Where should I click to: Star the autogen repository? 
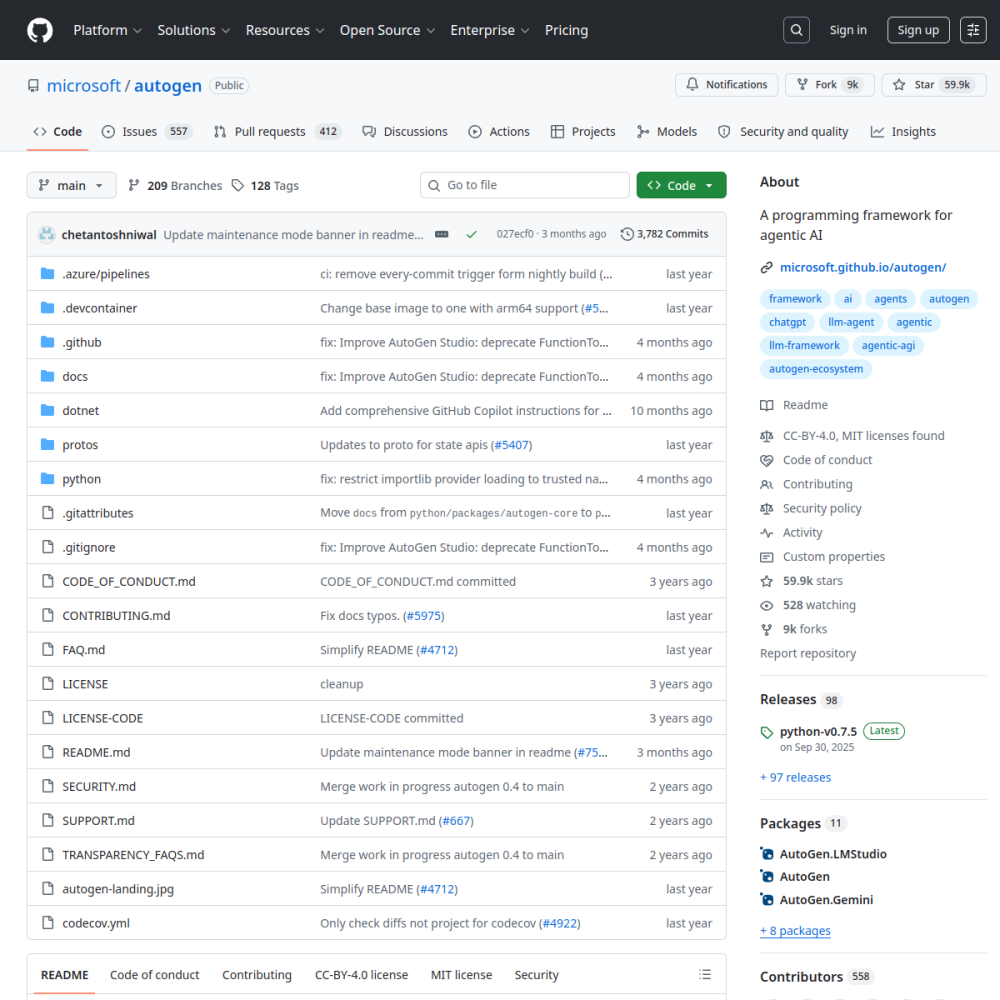934,85
